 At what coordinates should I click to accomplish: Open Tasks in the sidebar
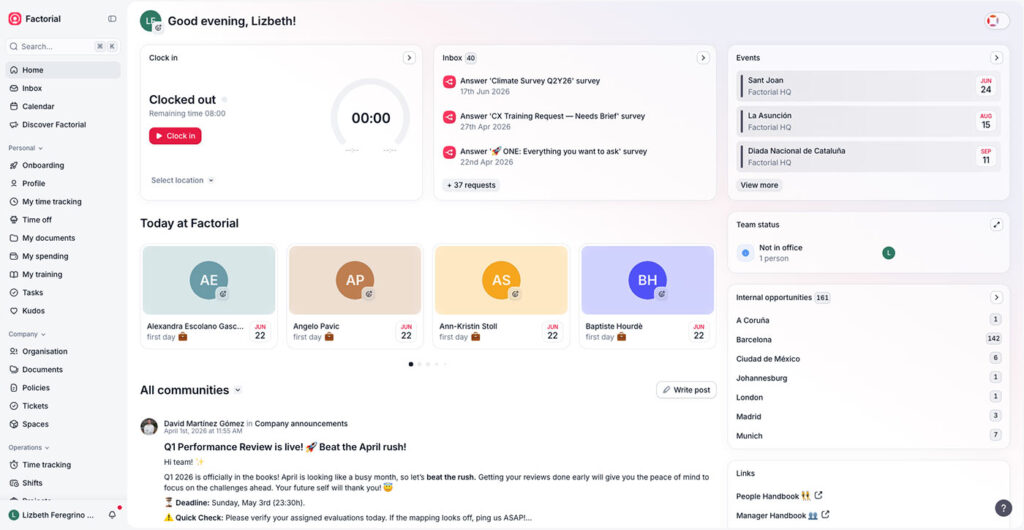63,293
